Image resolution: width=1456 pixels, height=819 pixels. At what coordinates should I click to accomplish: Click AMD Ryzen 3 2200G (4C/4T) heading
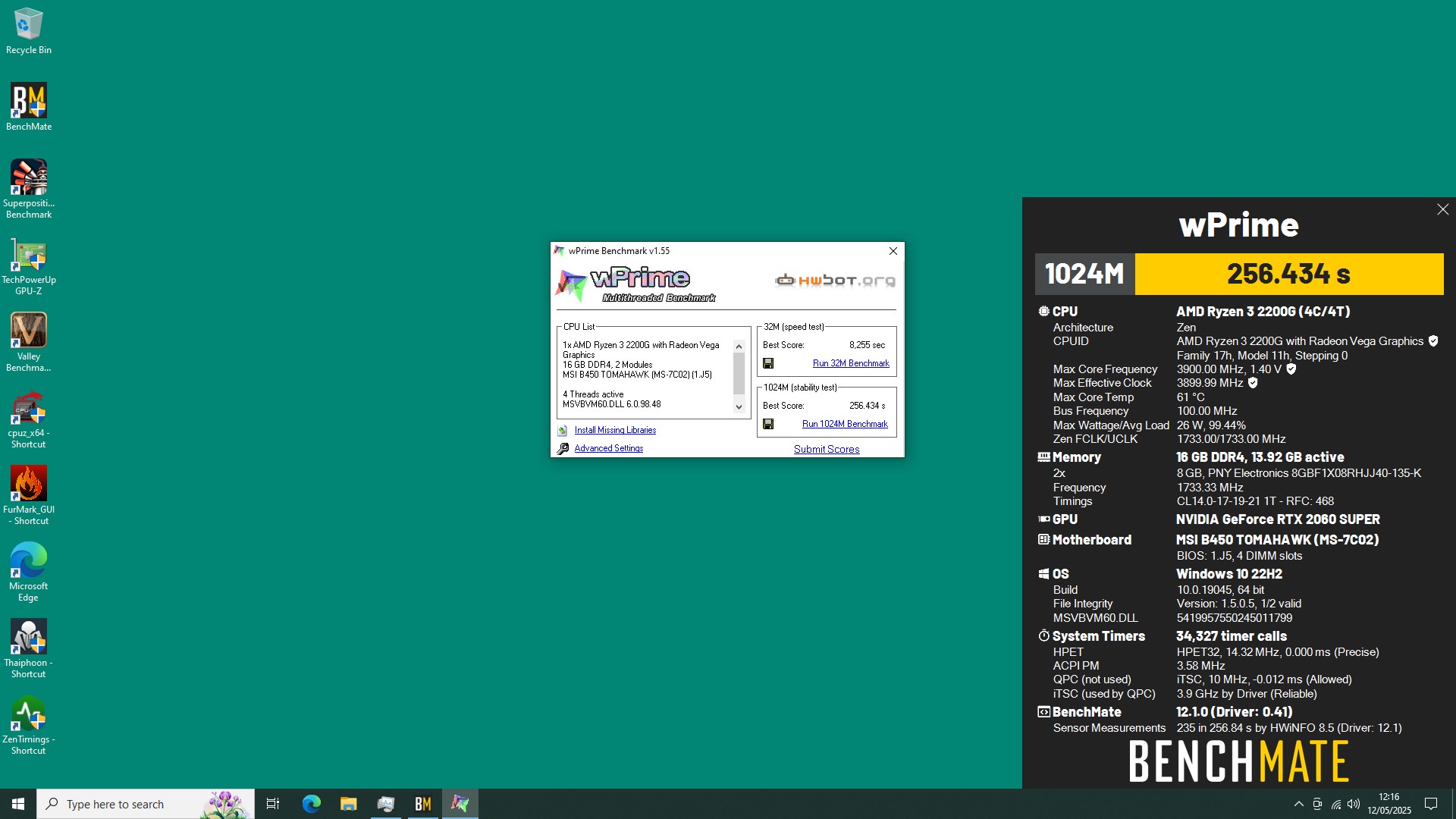pos(1263,312)
